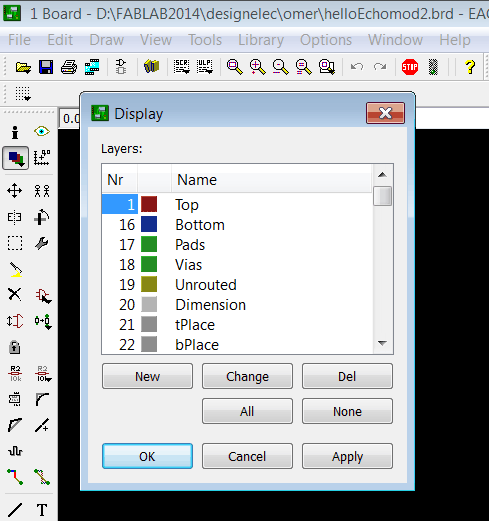Run a script with the SCR icon
This screenshot has height=521, width=489.
pos(182,67)
